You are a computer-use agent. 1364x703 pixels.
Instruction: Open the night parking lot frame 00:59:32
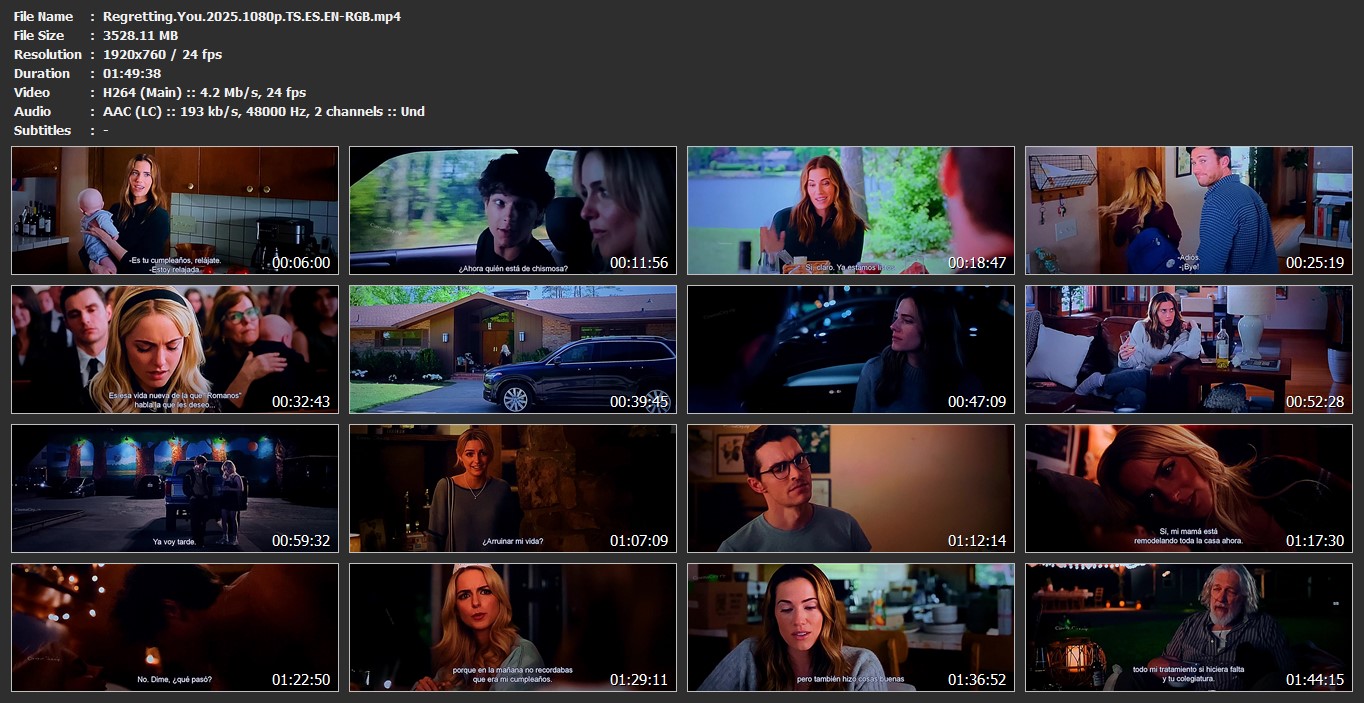point(175,489)
